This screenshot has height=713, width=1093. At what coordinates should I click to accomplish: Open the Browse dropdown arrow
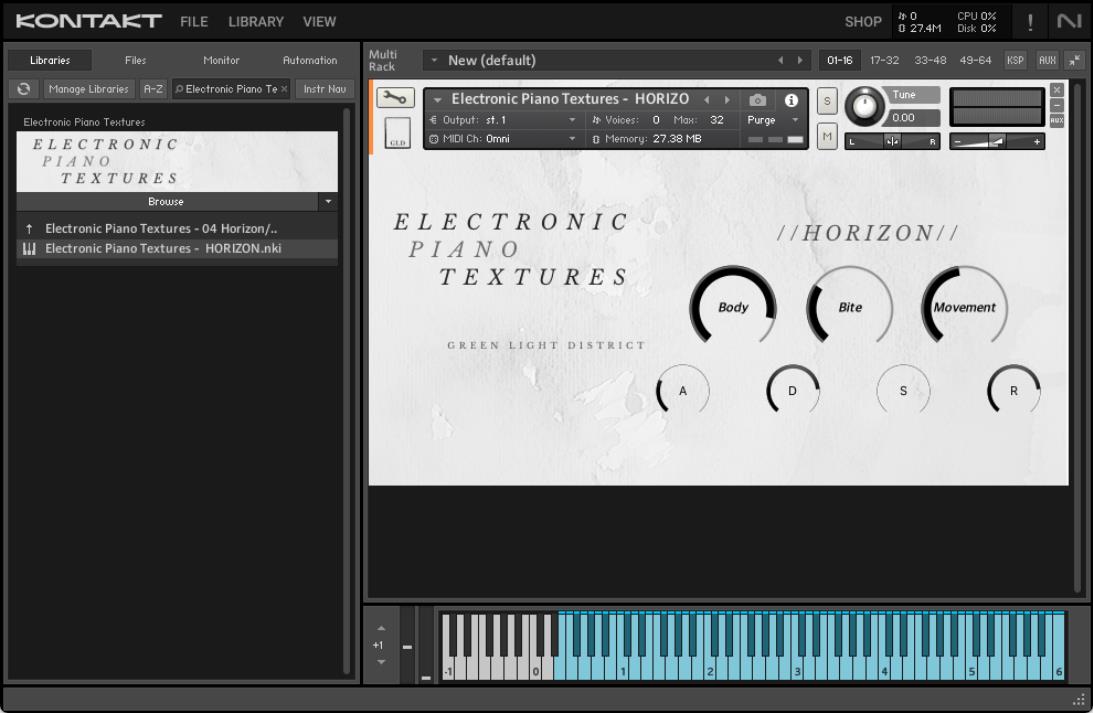pyautogui.click(x=328, y=202)
